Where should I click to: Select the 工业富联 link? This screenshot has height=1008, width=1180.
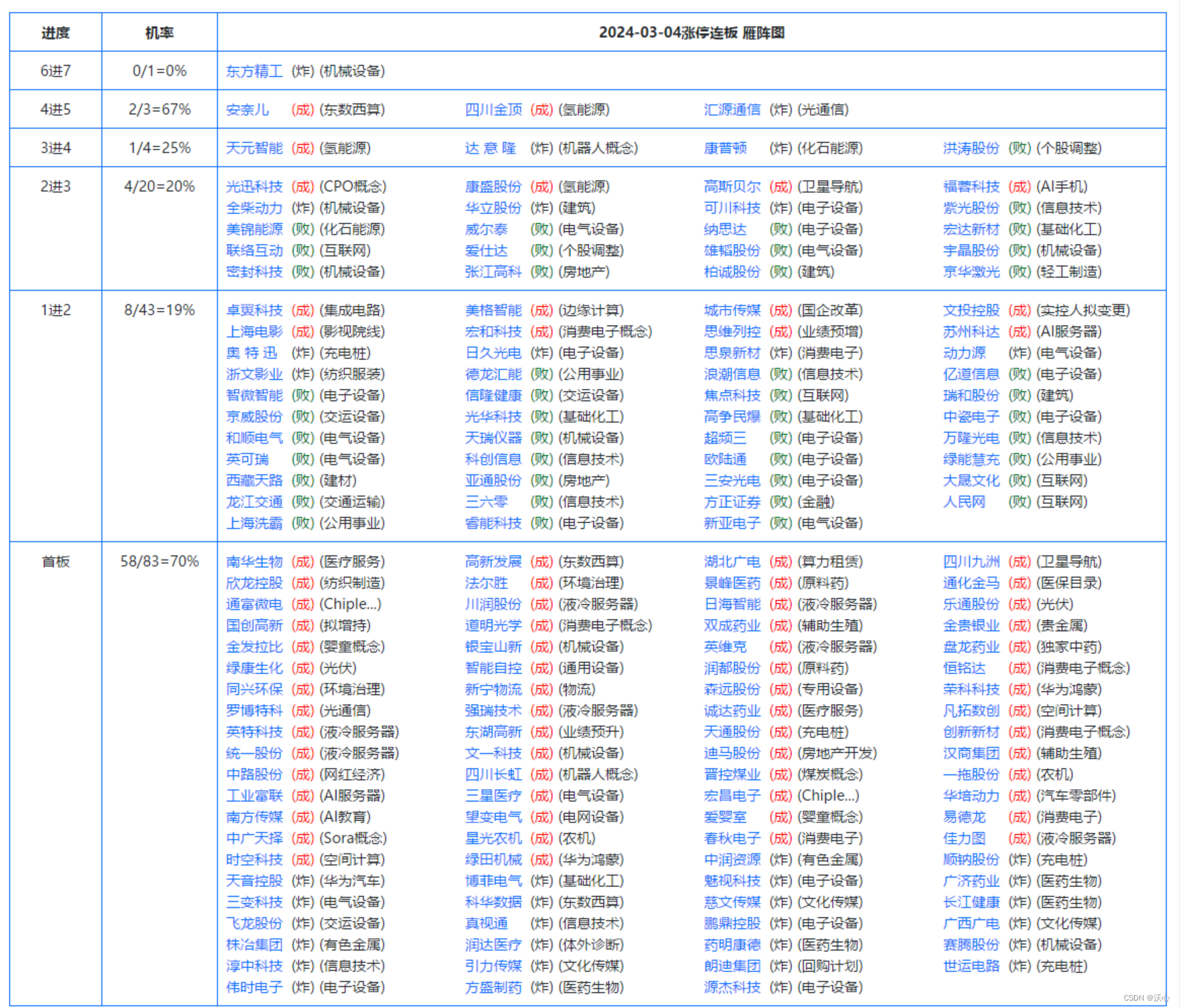(x=254, y=796)
